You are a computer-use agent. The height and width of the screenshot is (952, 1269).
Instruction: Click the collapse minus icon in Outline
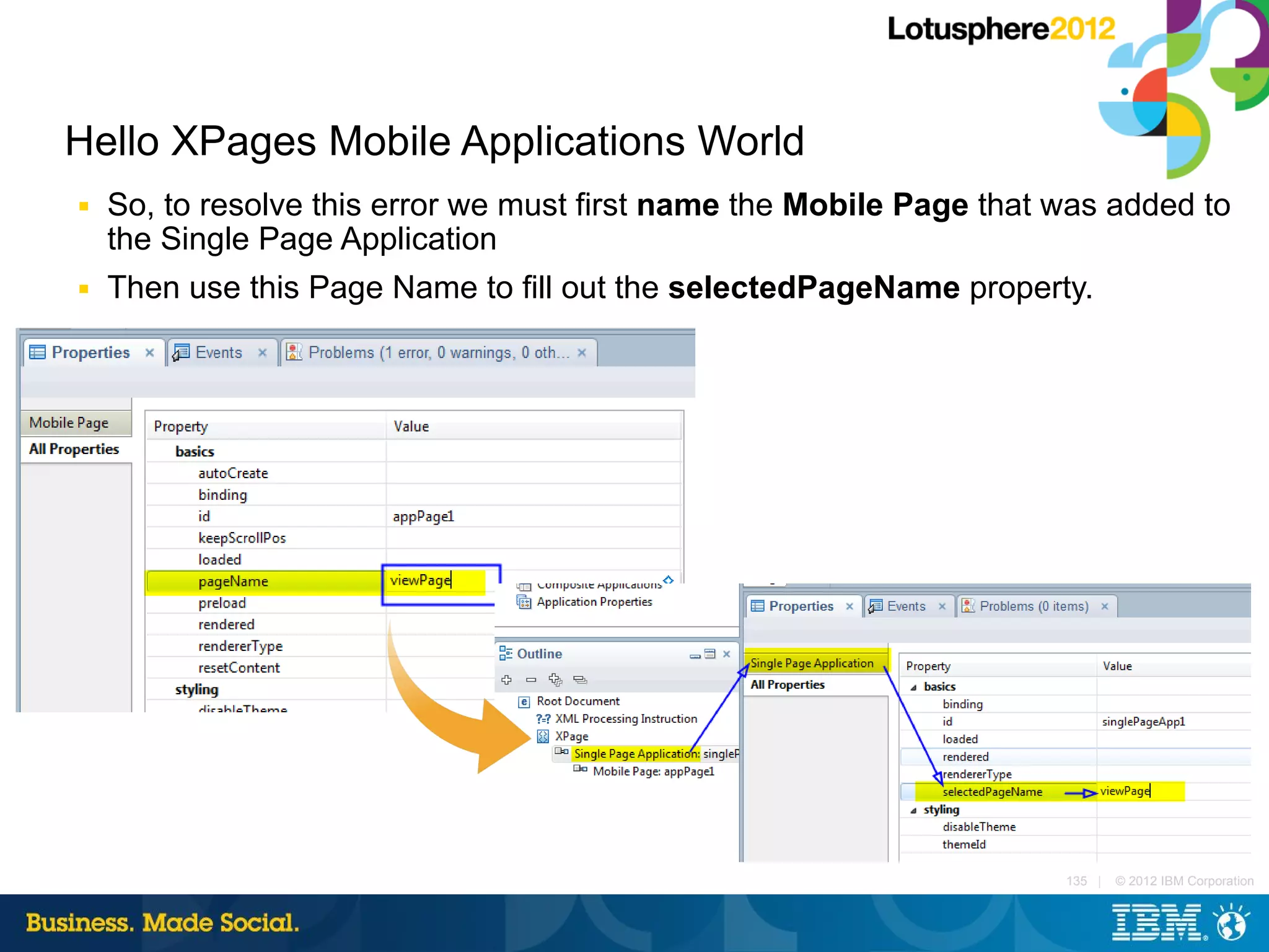(x=531, y=679)
